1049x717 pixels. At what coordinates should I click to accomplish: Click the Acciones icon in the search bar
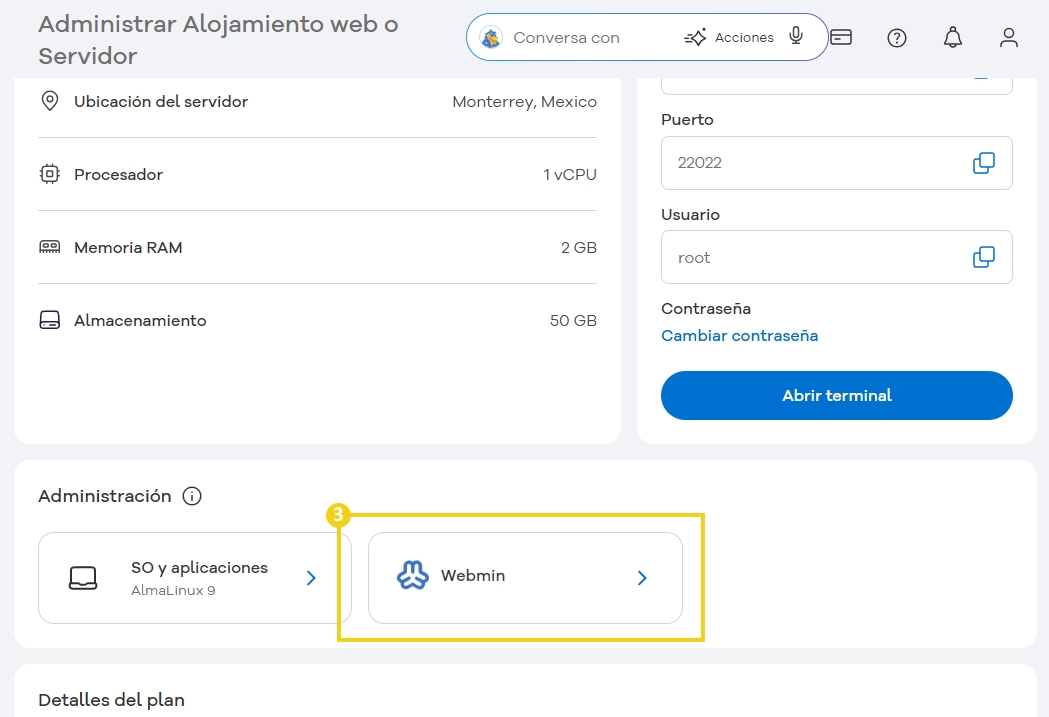[695, 36]
